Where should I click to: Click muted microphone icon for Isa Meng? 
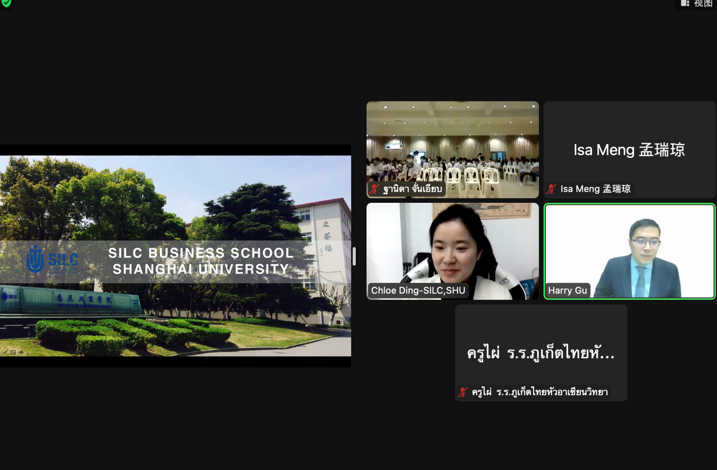pos(551,189)
